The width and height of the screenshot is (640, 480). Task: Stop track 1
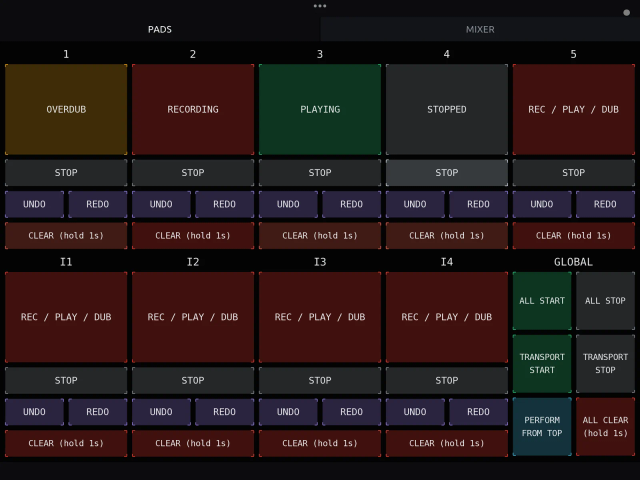coord(66,173)
